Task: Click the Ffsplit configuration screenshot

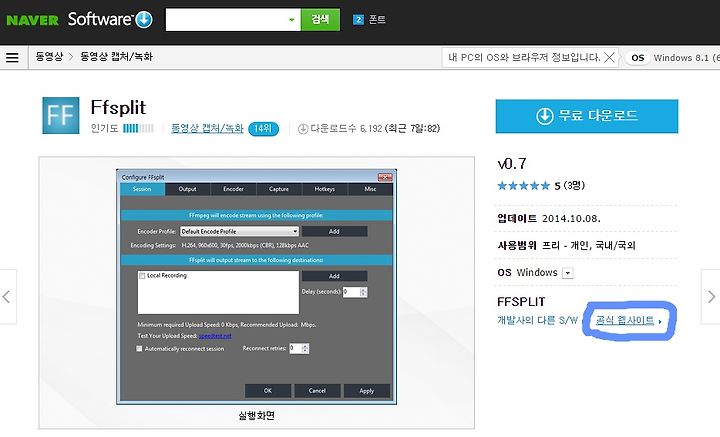Action: 256,287
